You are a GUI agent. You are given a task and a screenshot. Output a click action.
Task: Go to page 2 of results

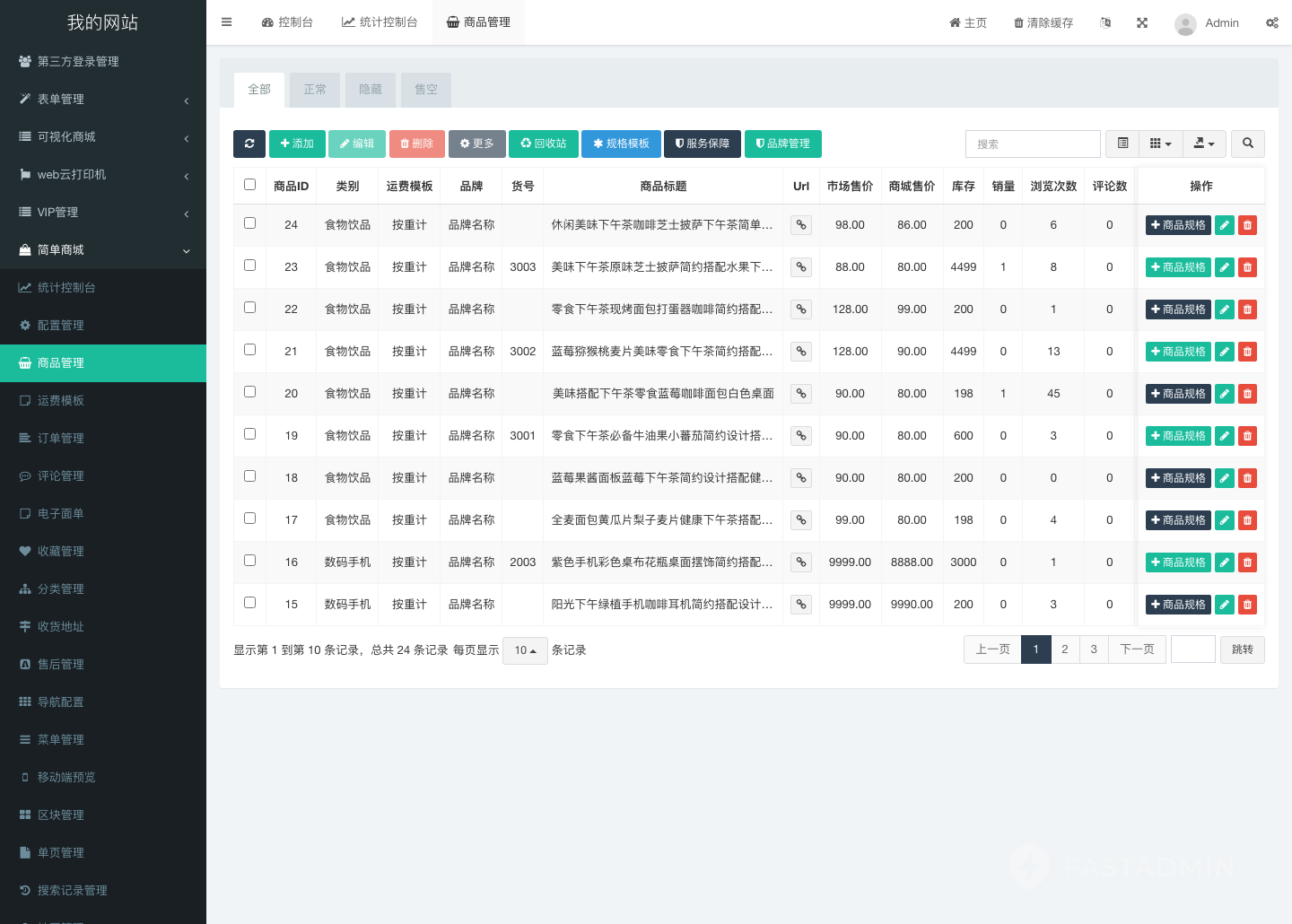[x=1065, y=649]
